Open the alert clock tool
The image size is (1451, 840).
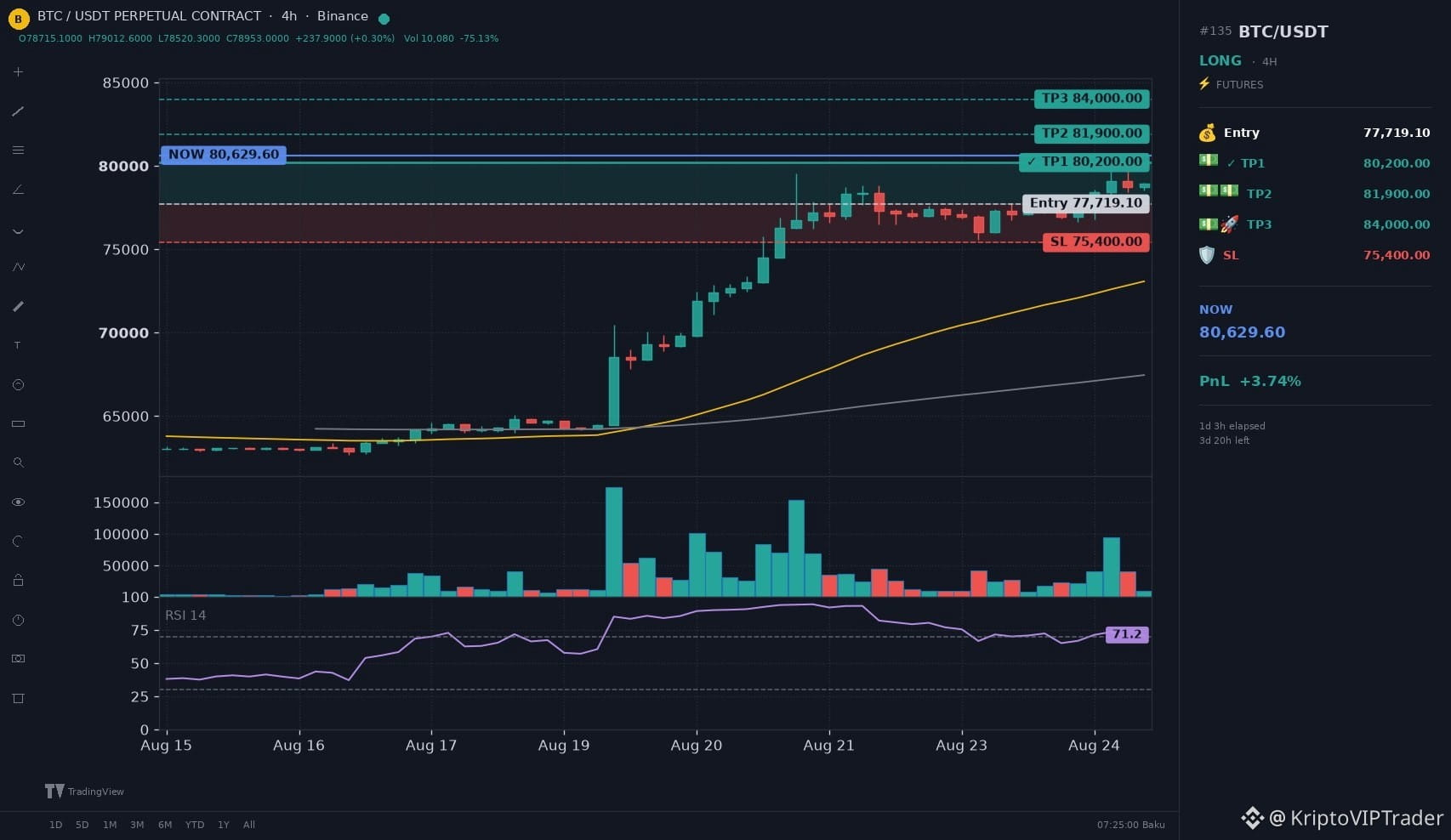(x=18, y=620)
